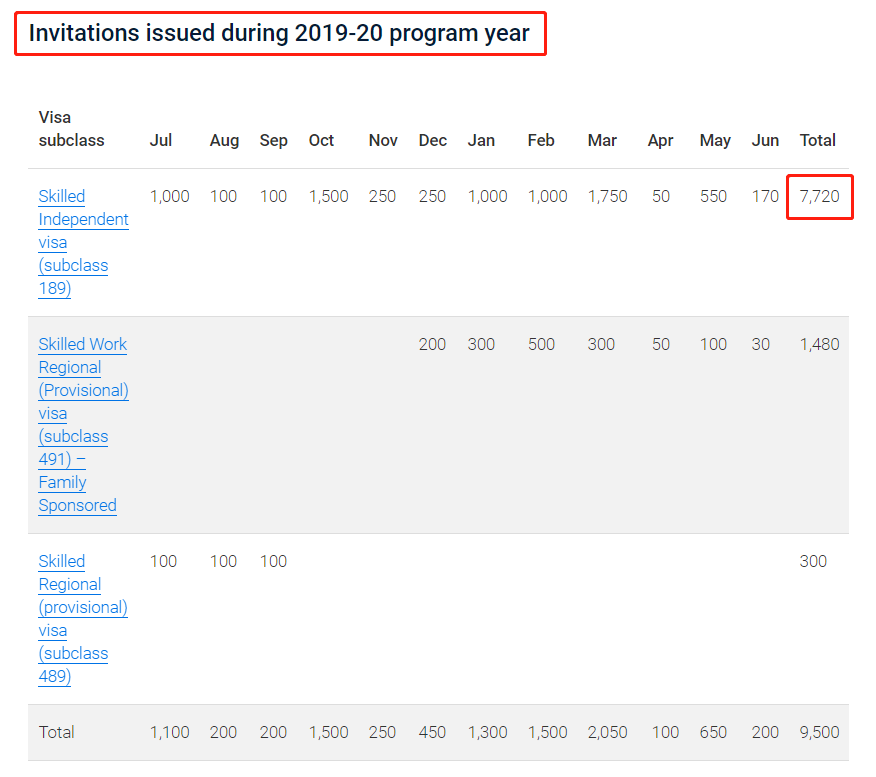Screen dimensions: 876x777
Task: Click the 7,720 total for subclass 189
Action: [819, 197]
